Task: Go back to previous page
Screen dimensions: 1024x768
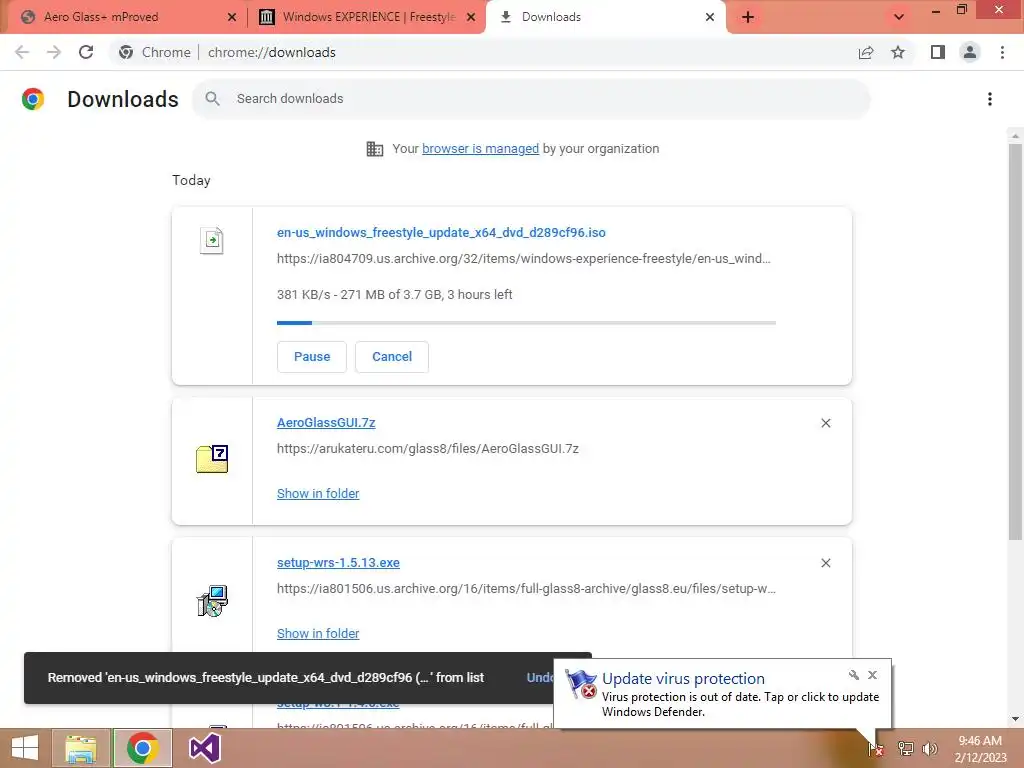Action: (22, 52)
